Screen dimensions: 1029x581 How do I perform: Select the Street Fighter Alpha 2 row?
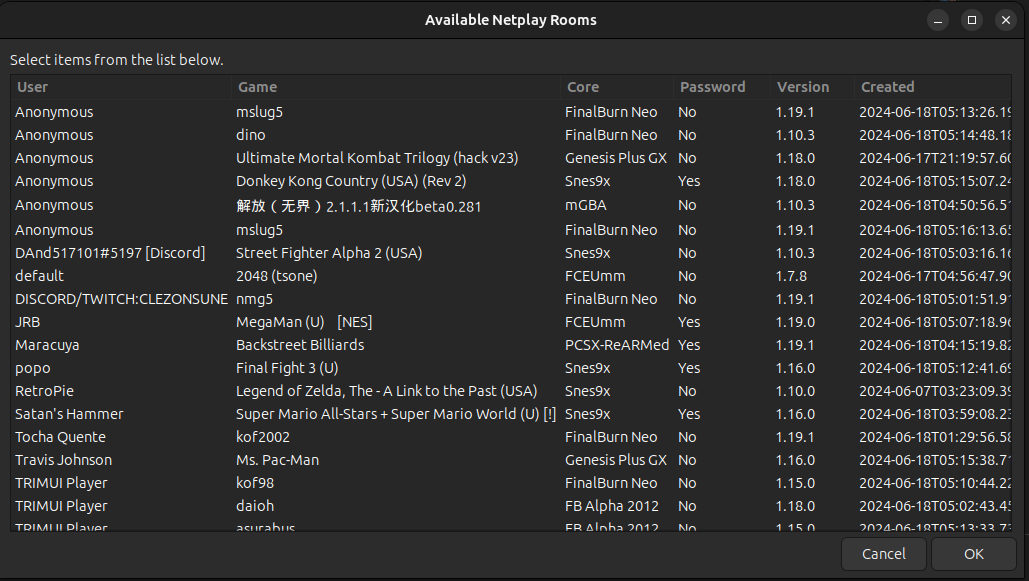tap(329, 253)
